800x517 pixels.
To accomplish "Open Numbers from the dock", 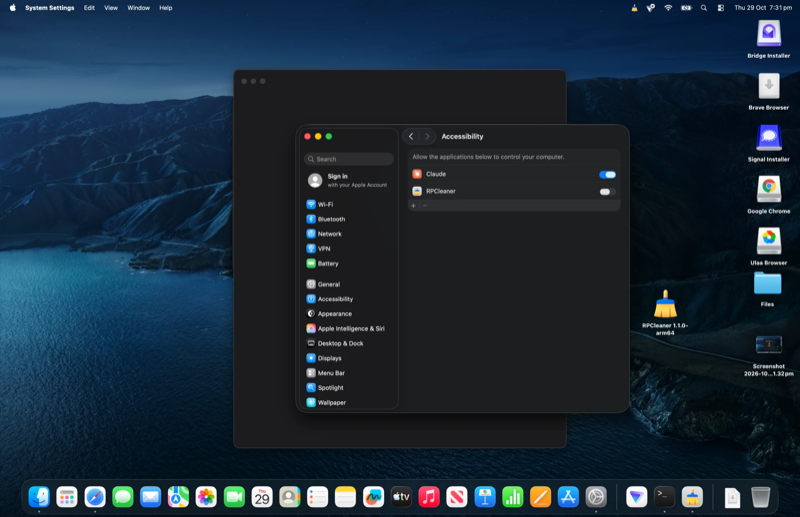I will click(x=513, y=497).
